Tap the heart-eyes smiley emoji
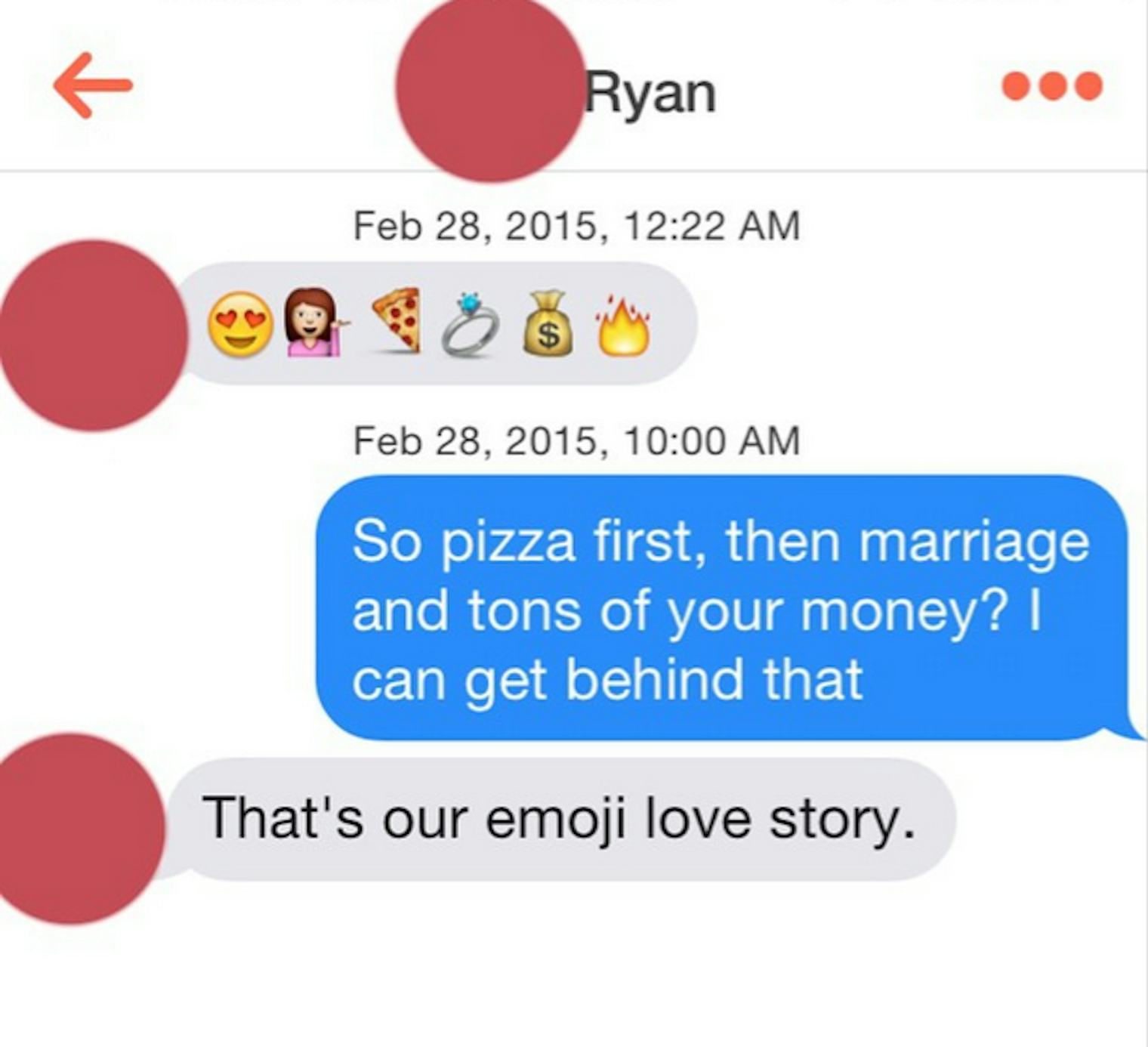Viewport: 1148px width, 1047px height. [x=241, y=324]
